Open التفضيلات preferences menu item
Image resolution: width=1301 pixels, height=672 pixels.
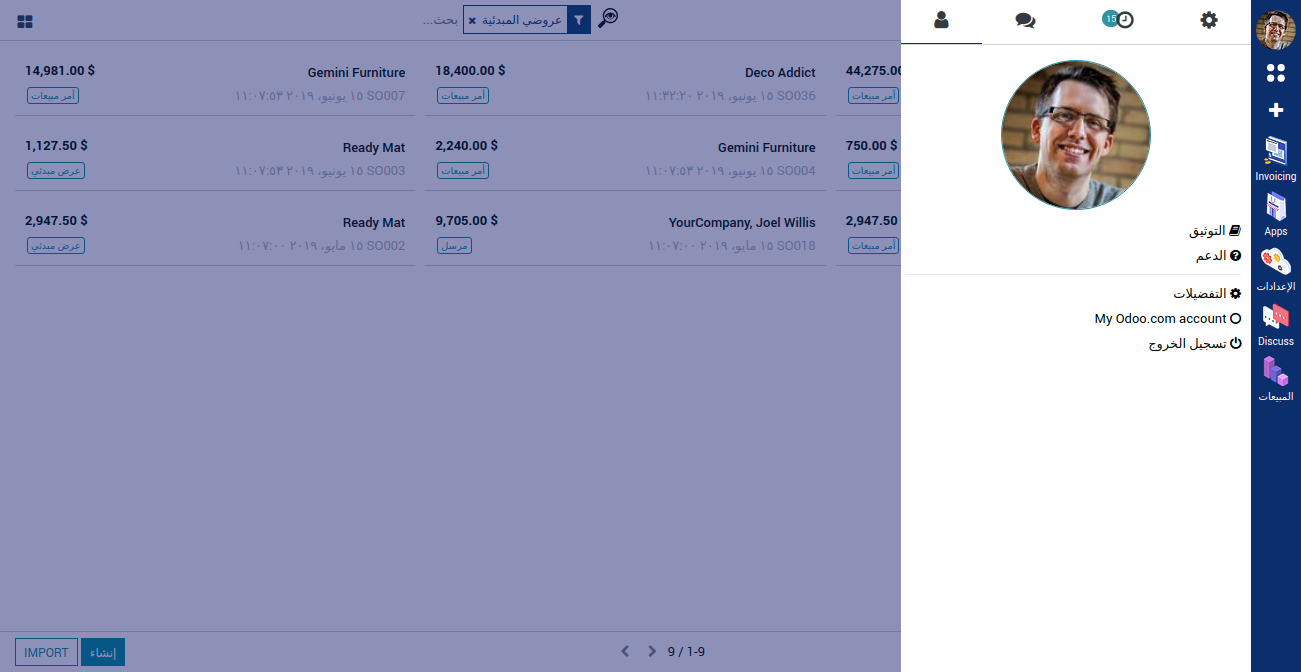[1206, 294]
